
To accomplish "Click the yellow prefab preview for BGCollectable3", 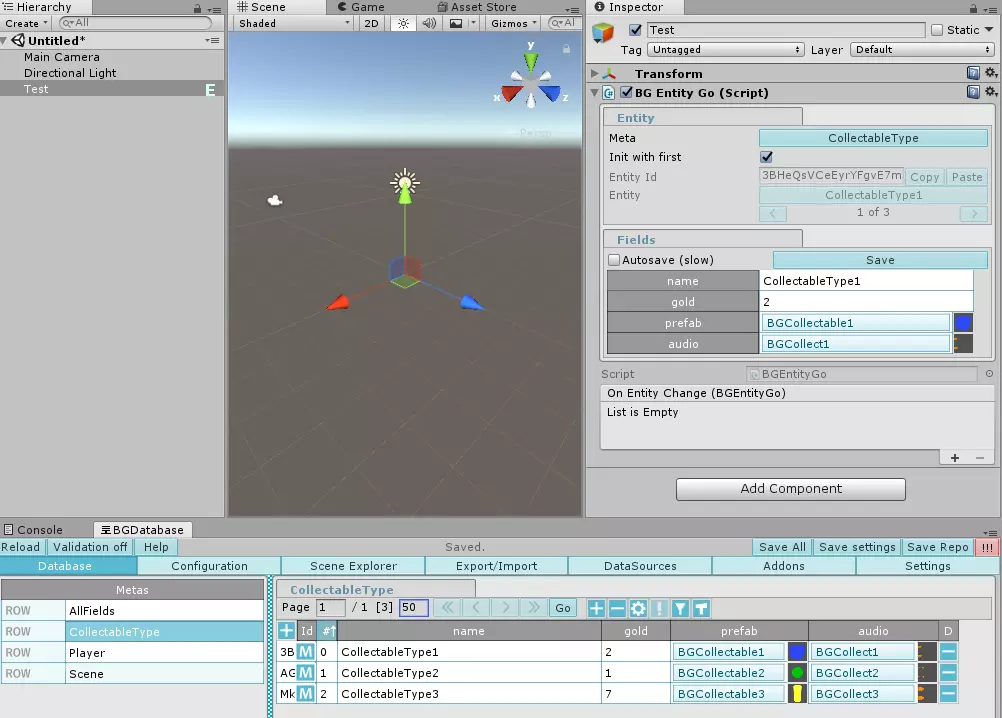I will tap(798, 694).
